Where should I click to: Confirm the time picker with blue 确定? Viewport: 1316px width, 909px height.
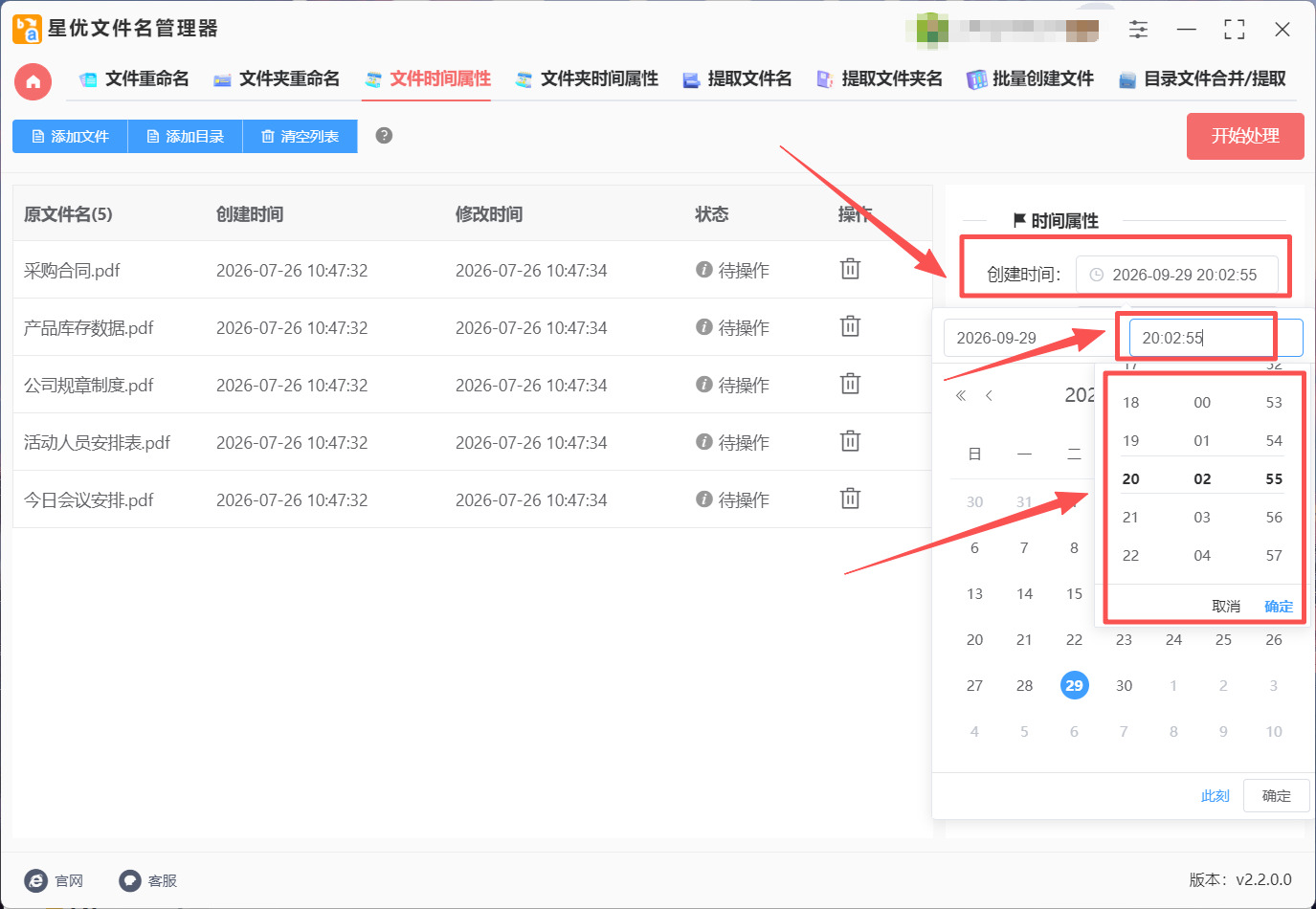pyautogui.click(x=1279, y=606)
